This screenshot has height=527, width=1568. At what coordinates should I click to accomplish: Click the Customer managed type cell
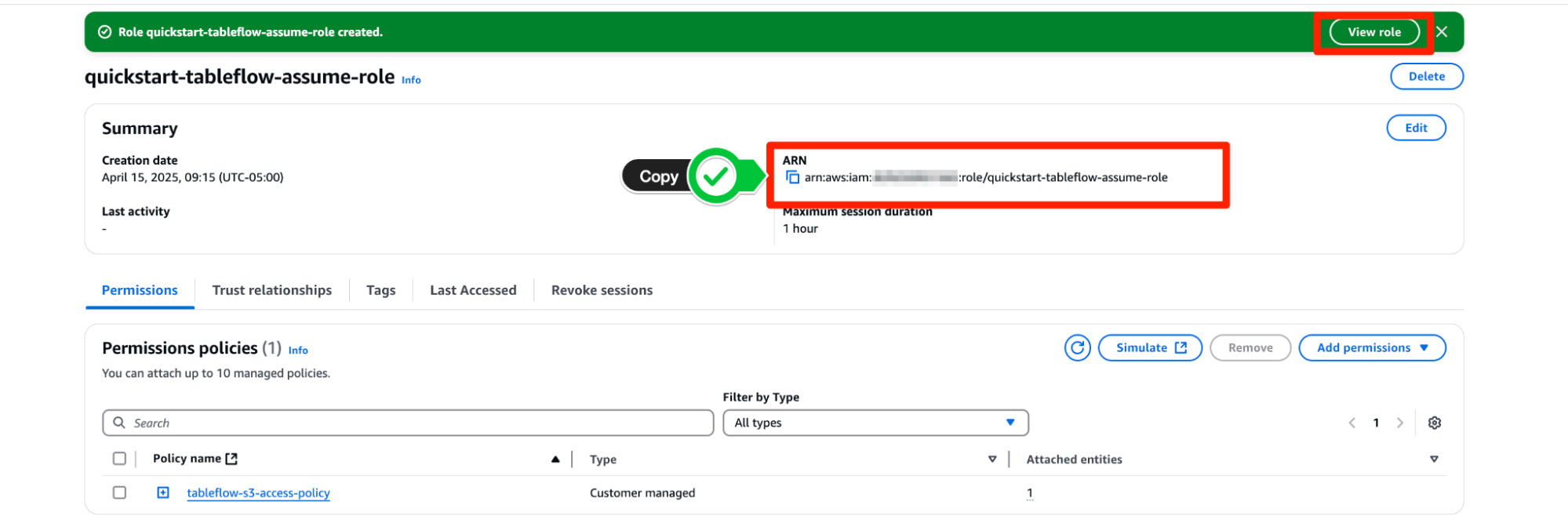tap(642, 493)
